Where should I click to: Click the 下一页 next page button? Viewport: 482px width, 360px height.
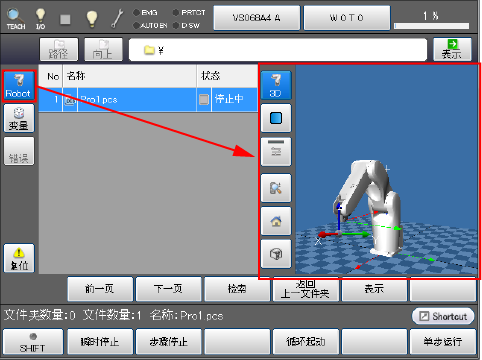click(x=169, y=289)
